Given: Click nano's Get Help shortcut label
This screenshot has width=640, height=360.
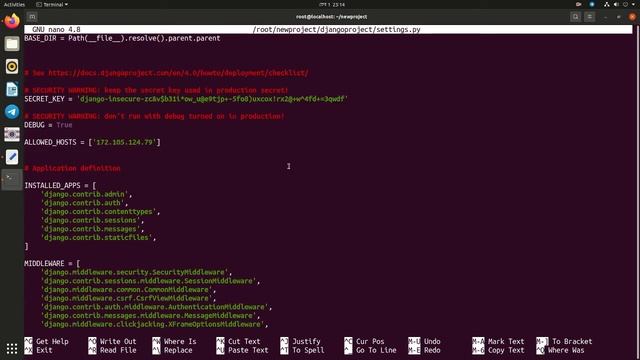Looking at the screenshot, I should click(x=52, y=341).
